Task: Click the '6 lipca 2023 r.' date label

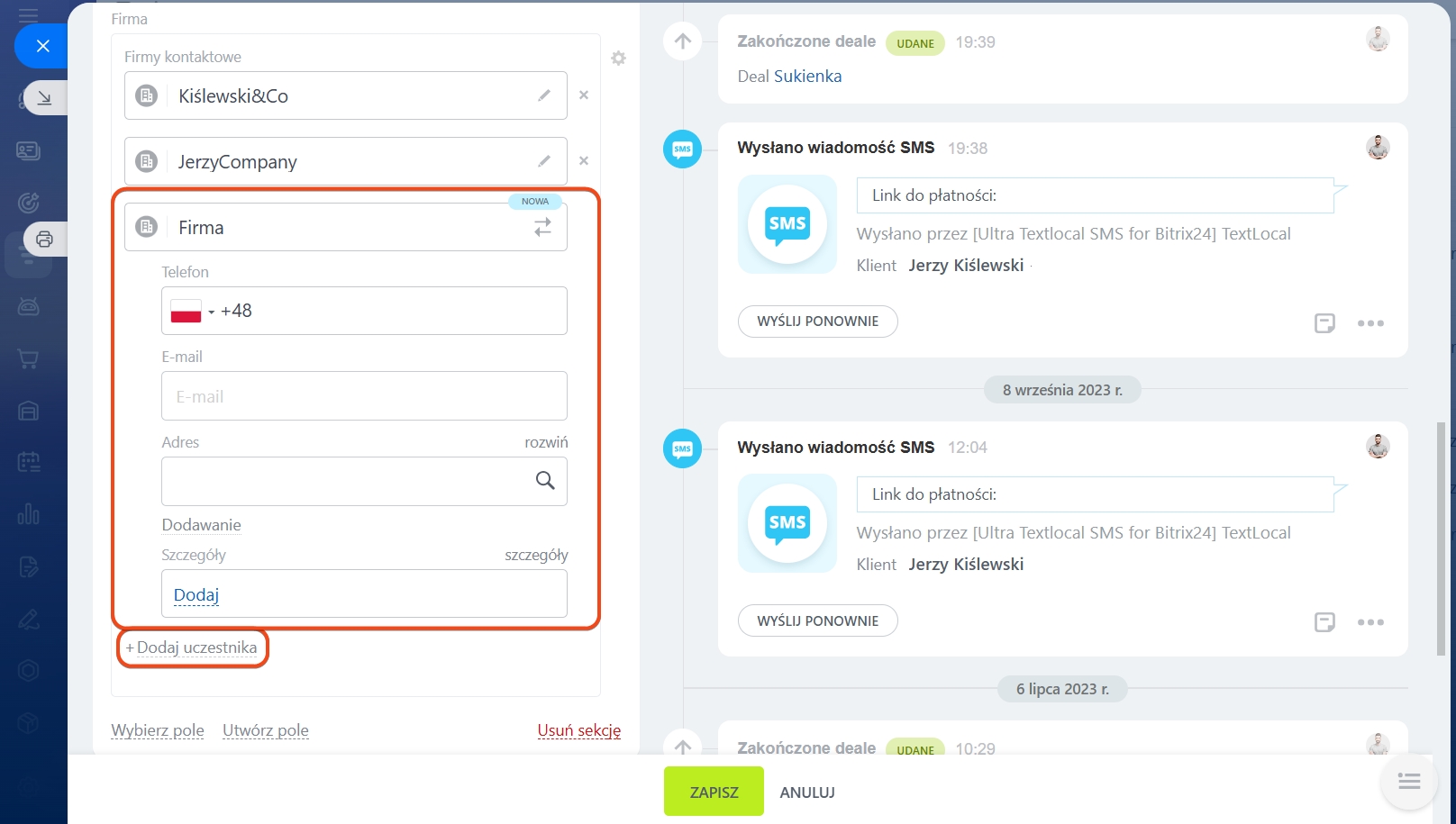Action: pos(1062,689)
